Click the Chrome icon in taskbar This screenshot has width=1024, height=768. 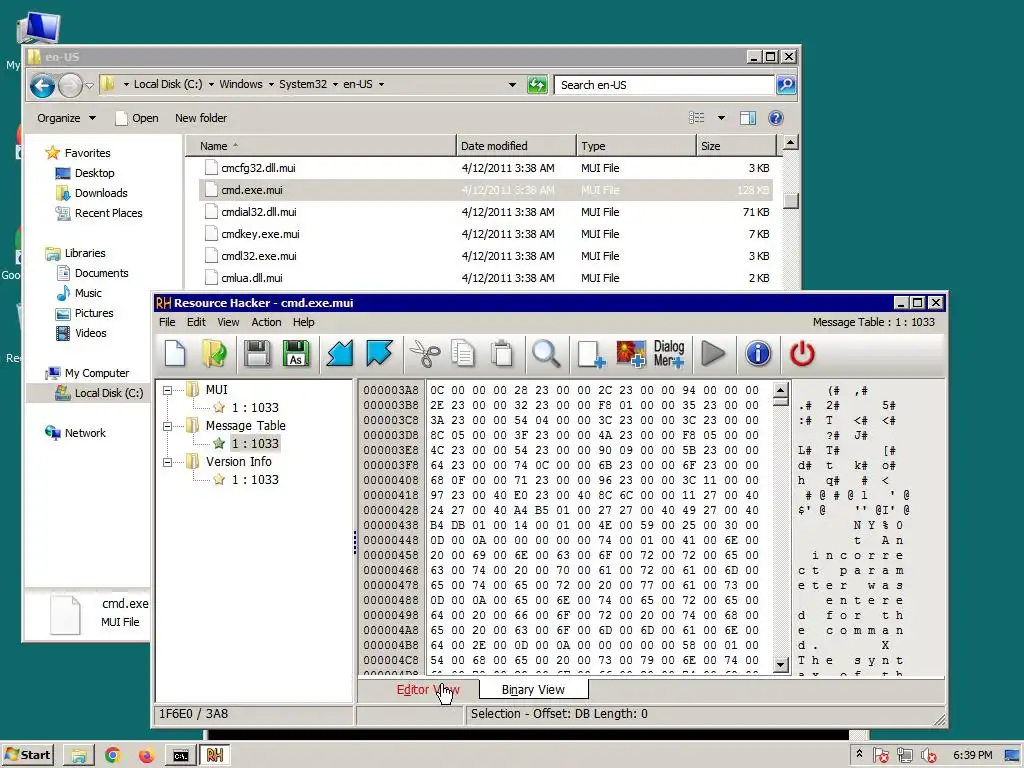(x=112, y=755)
